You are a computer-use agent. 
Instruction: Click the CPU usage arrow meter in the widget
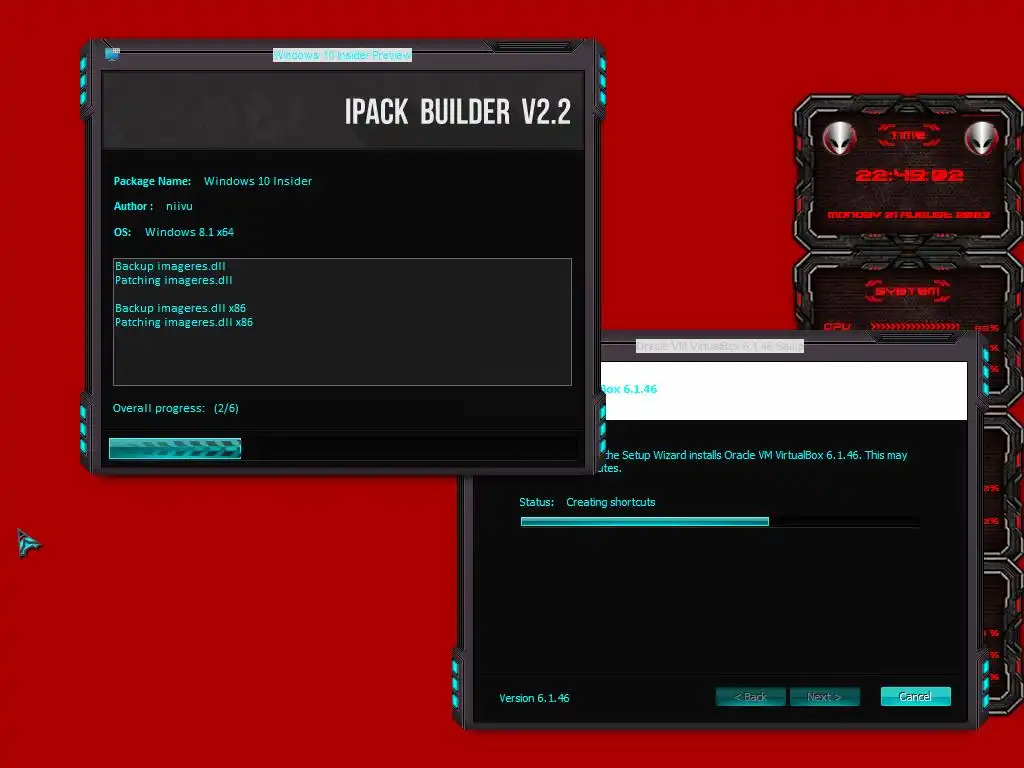[914, 326]
